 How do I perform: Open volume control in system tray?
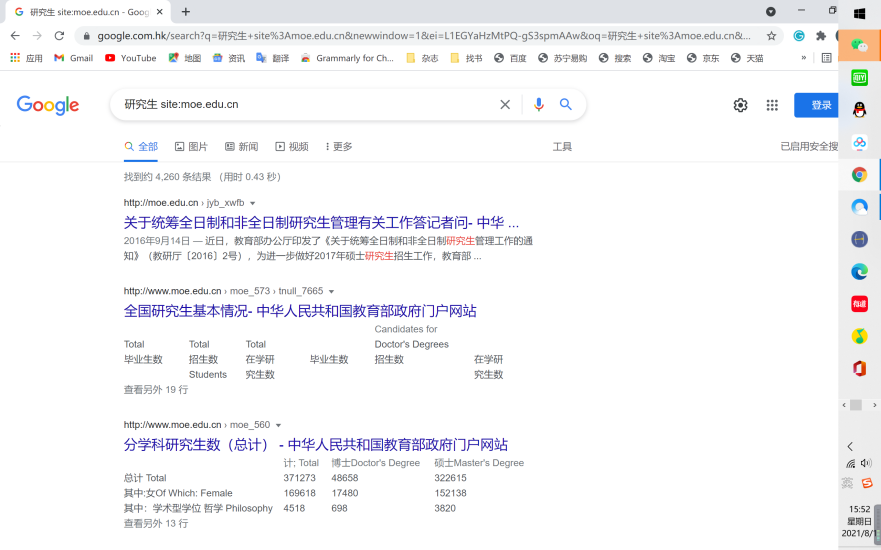(866, 463)
